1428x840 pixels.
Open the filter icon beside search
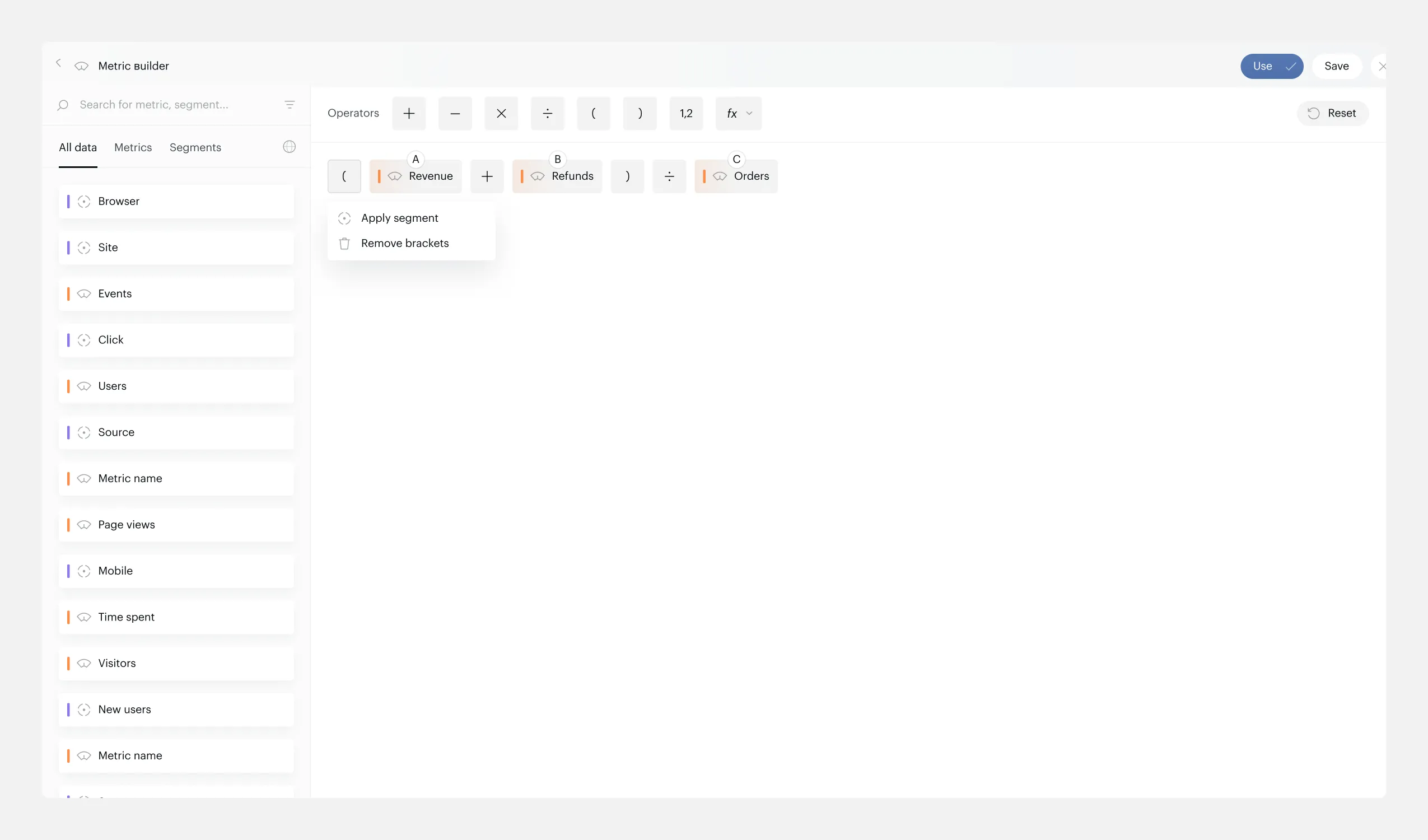[x=290, y=105]
